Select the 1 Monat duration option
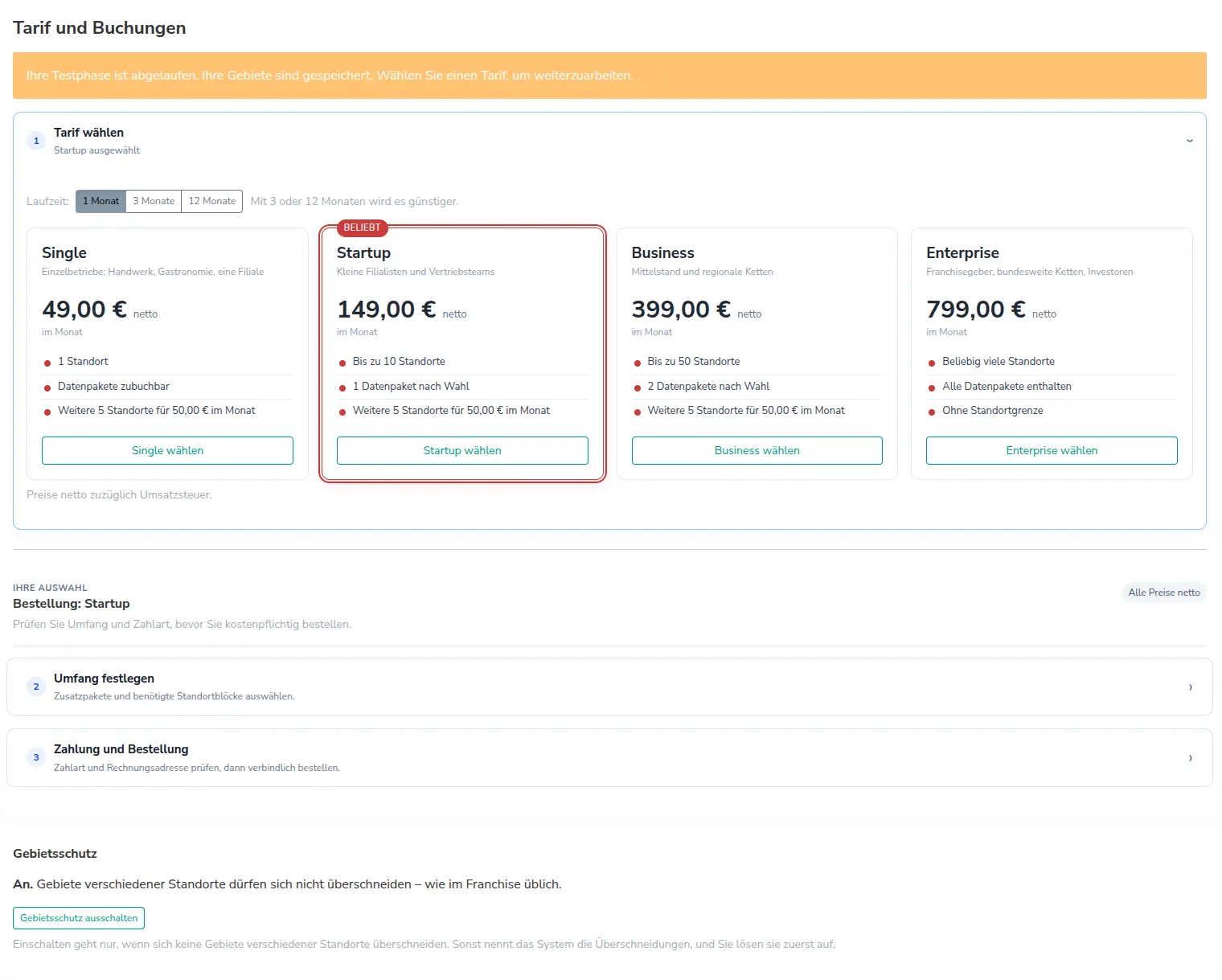Viewport: 1222px width, 980px height. pos(100,201)
